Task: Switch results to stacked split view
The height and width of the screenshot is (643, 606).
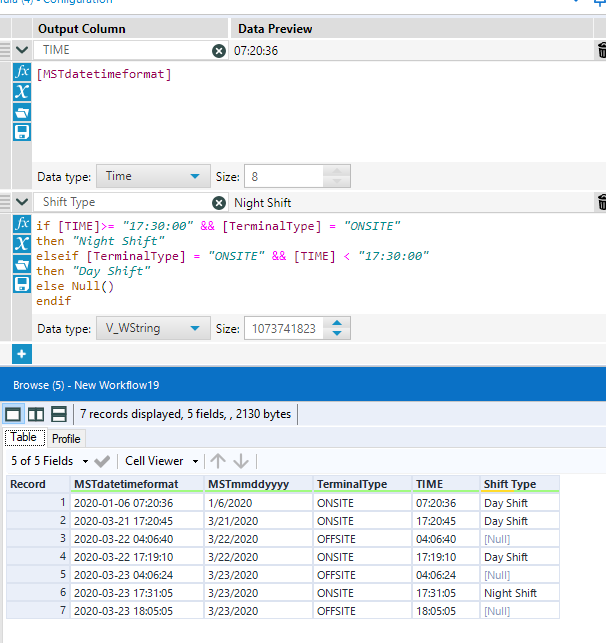Action: click(x=58, y=414)
